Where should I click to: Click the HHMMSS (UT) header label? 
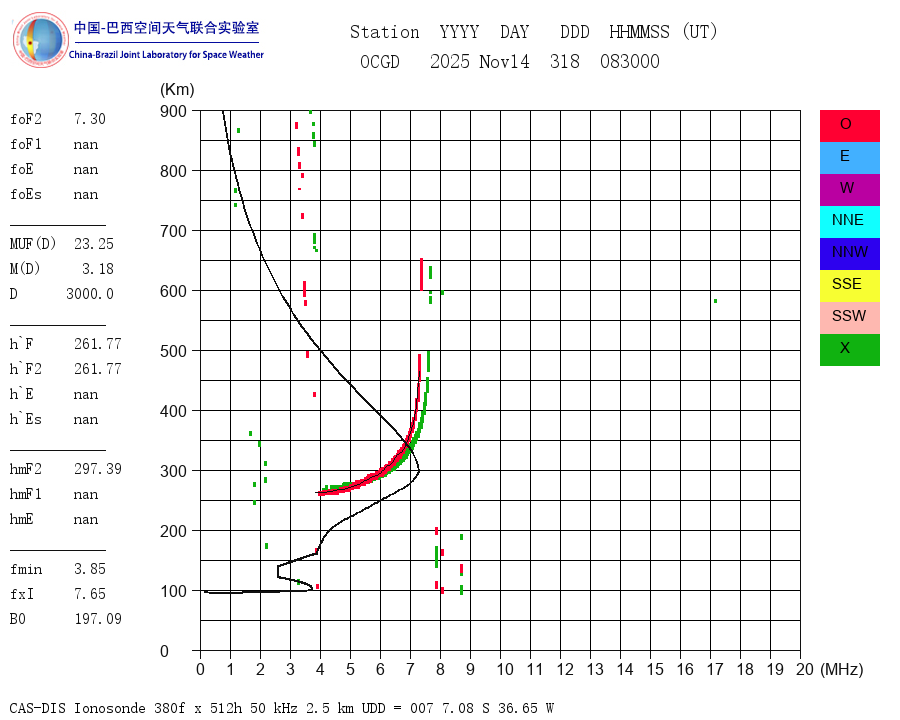coord(663,32)
